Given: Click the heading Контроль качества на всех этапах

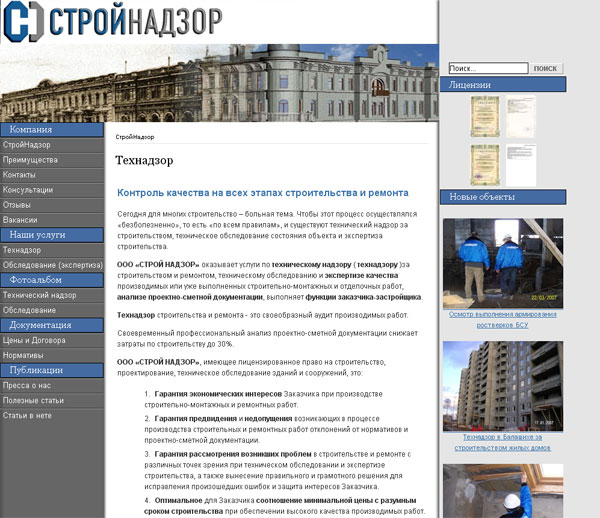Looking at the screenshot, I should click(262, 193).
